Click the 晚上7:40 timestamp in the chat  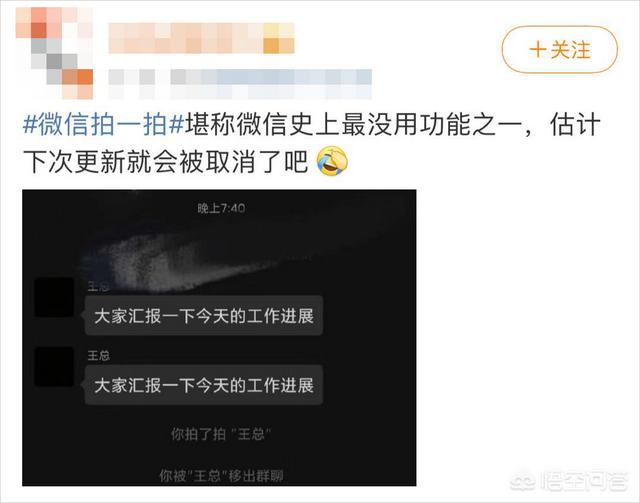[x=221, y=209]
